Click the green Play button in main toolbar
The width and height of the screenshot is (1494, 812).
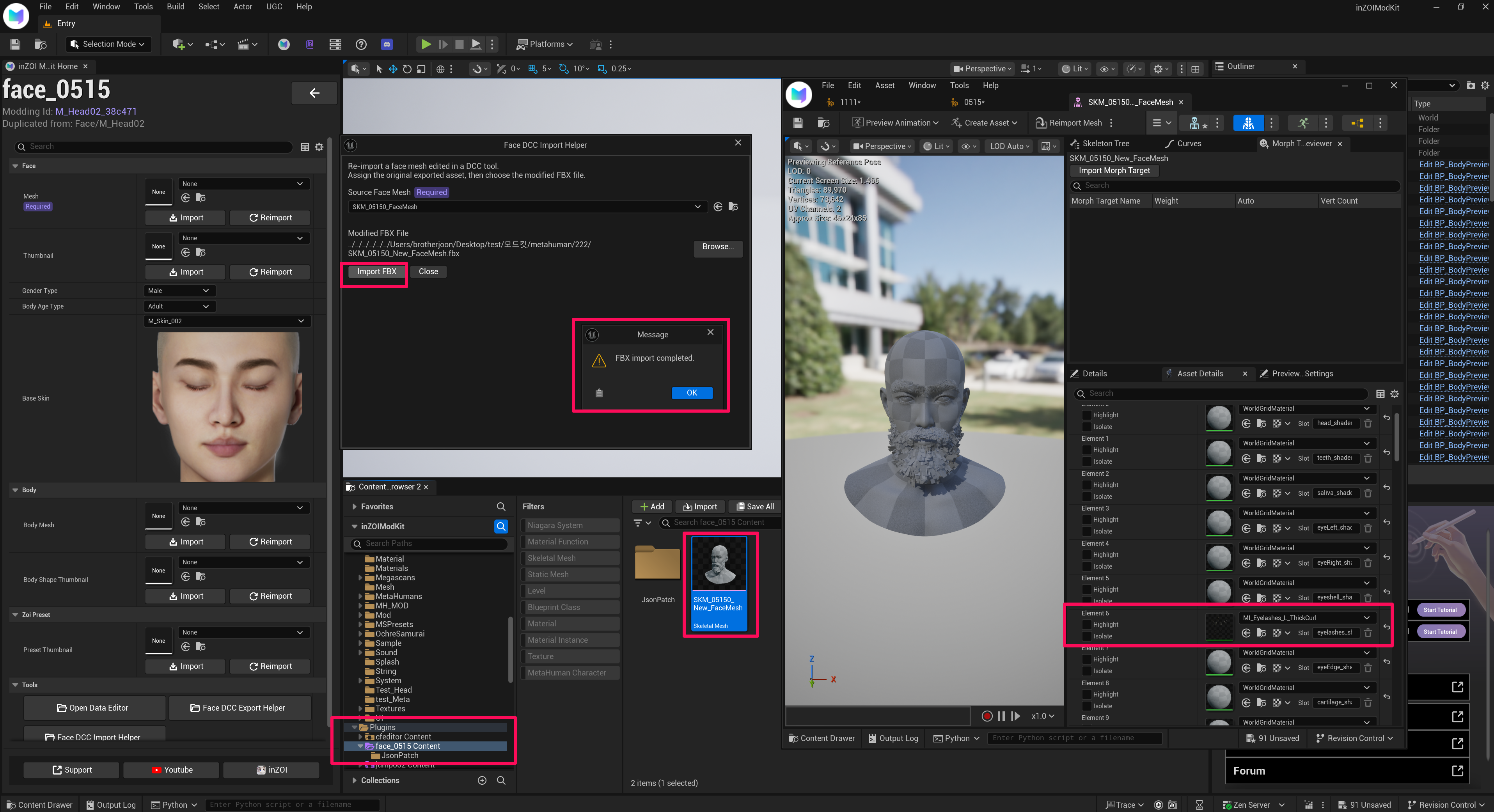pyautogui.click(x=426, y=44)
